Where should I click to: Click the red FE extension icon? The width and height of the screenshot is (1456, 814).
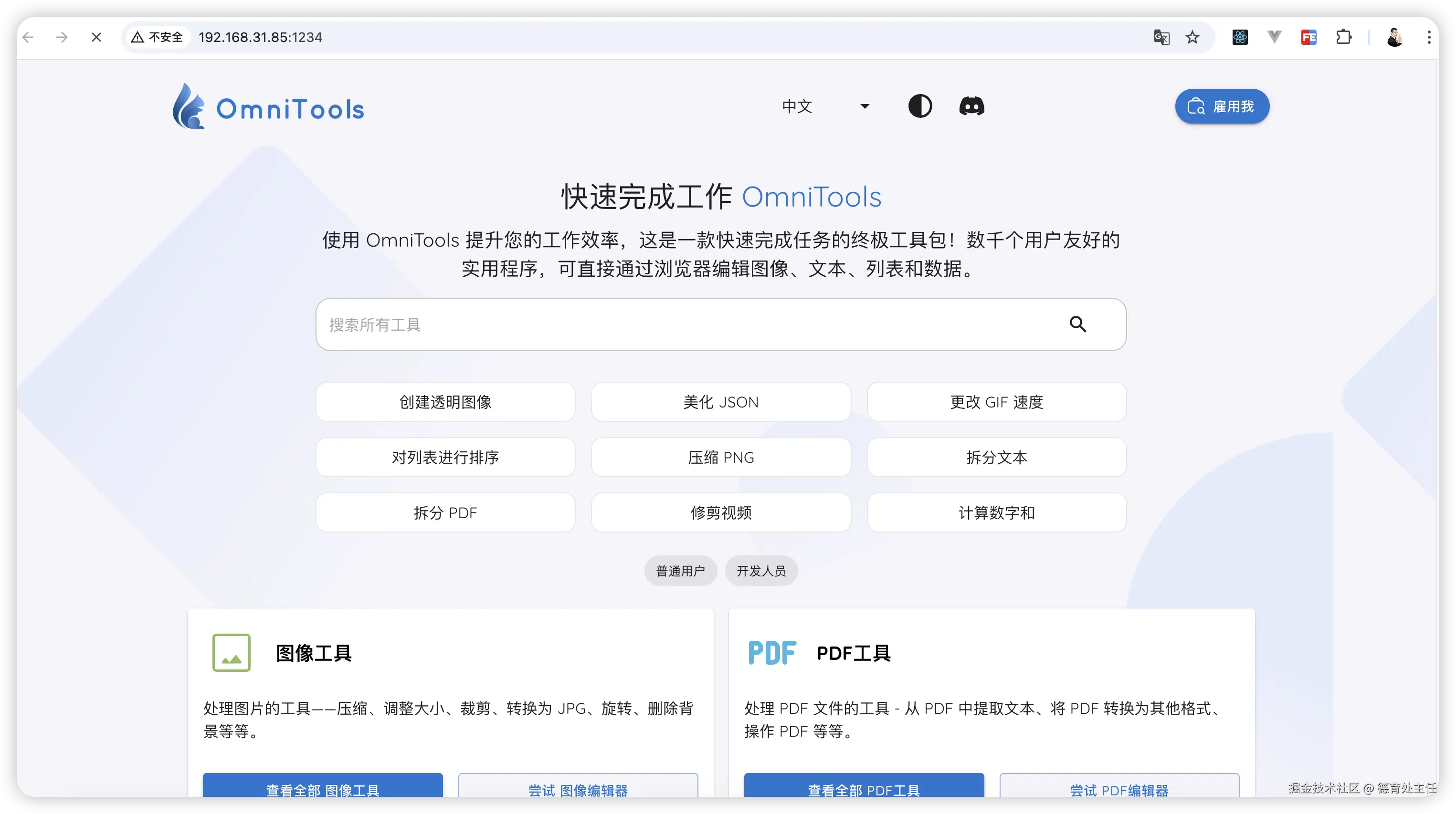point(1308,37)
